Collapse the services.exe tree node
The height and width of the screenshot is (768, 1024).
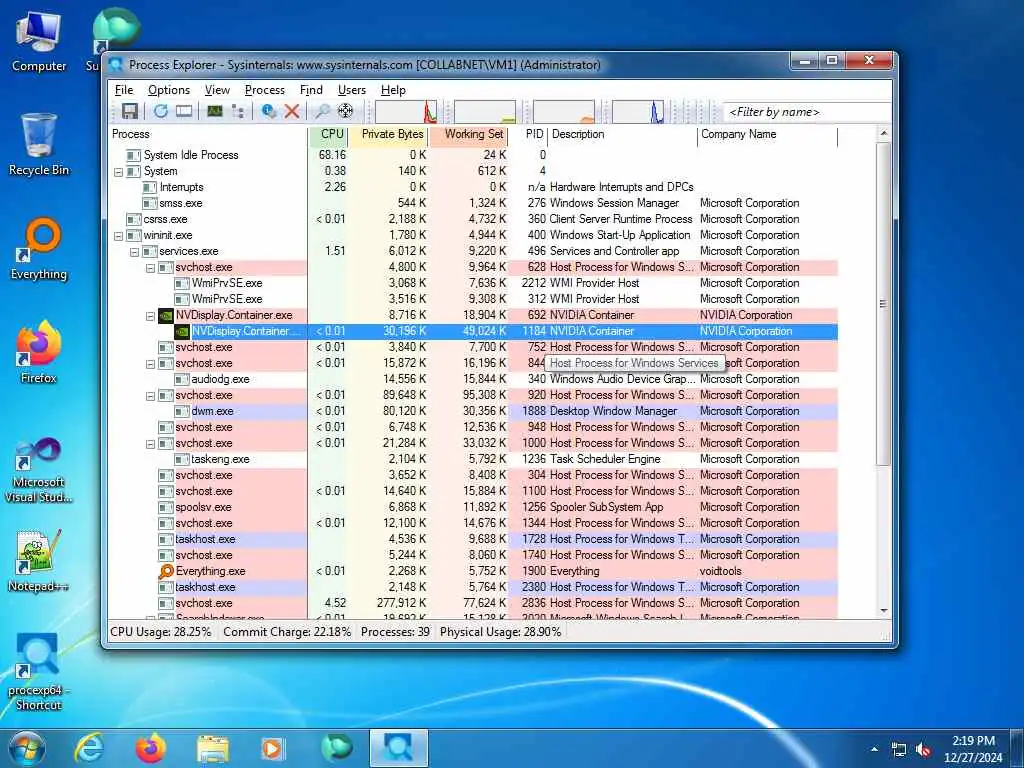[134, 252]
